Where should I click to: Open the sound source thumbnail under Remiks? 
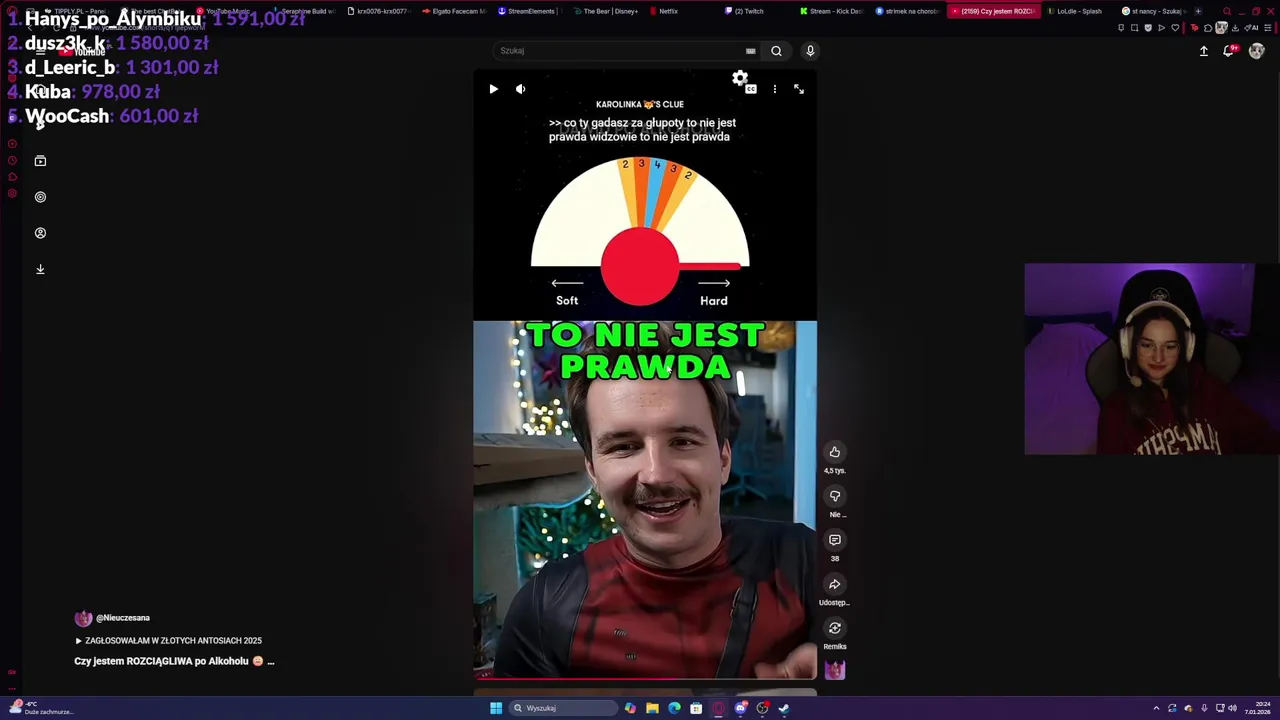point(835,670)
